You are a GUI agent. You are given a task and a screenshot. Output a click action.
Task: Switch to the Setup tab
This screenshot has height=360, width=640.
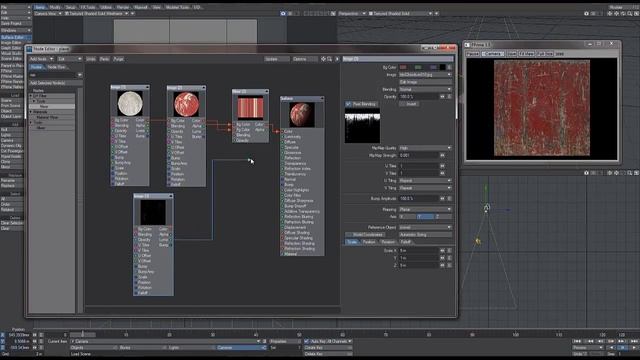point(70,7)
